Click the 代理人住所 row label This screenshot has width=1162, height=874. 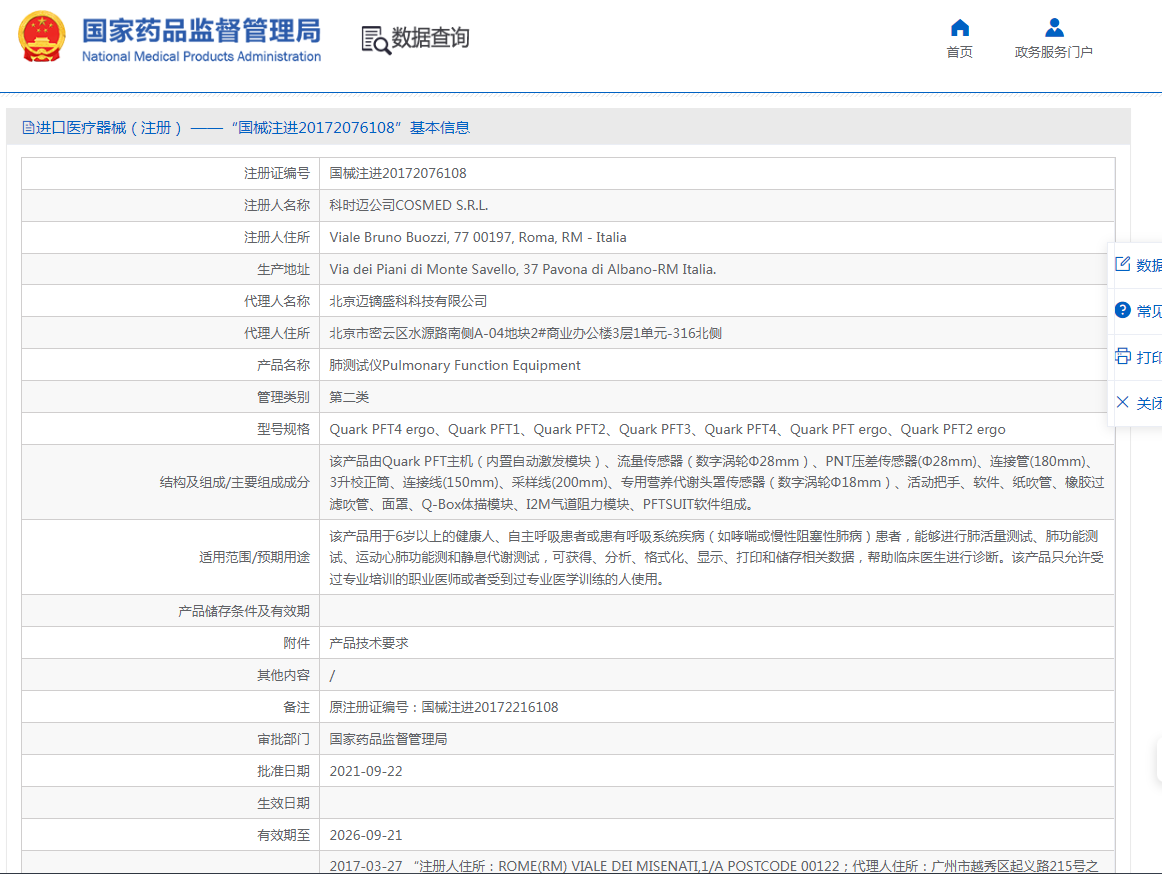point(276,333)
